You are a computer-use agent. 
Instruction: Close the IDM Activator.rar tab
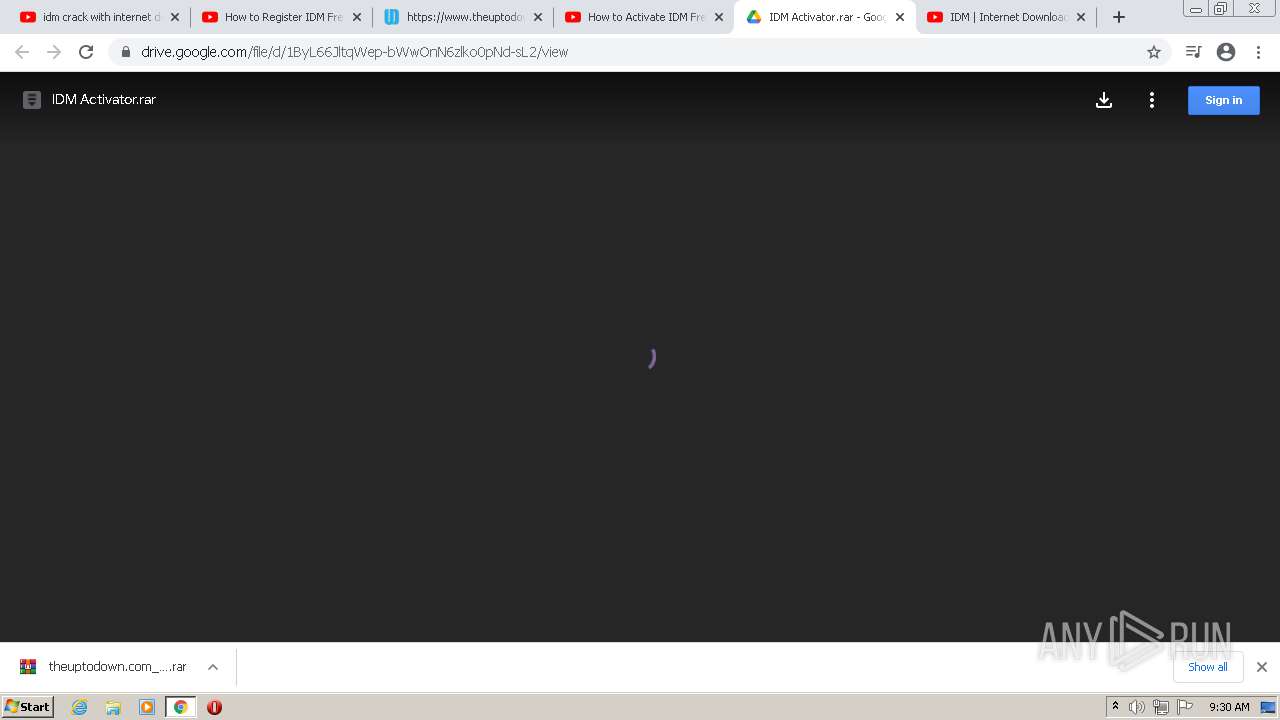[900, 17]
